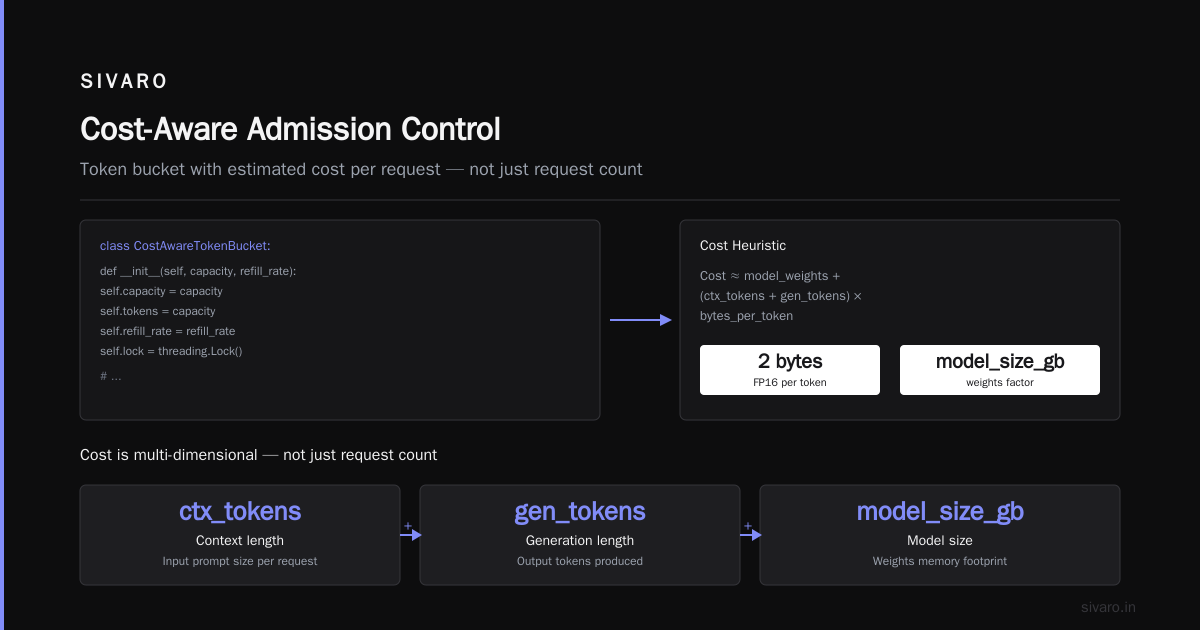Click the plus arrow after ctx_tokens card
This screenshot has width=1200, height=630.
(410, 532)
